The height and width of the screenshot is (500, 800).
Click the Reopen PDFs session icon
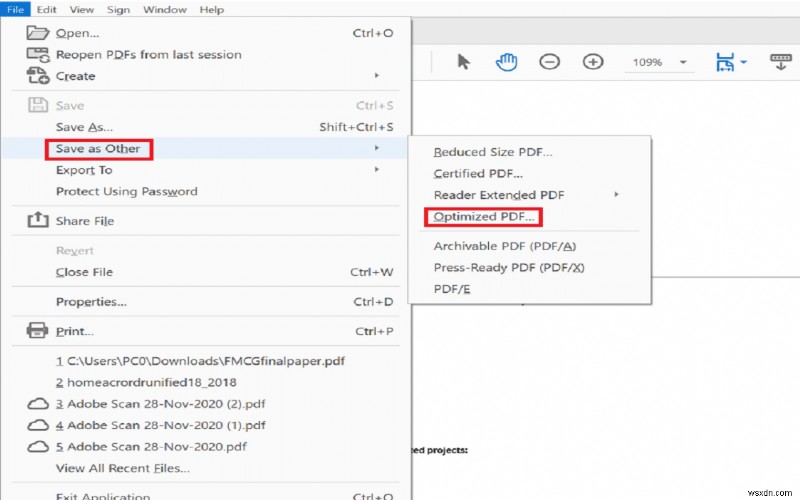tap(38, 55)
